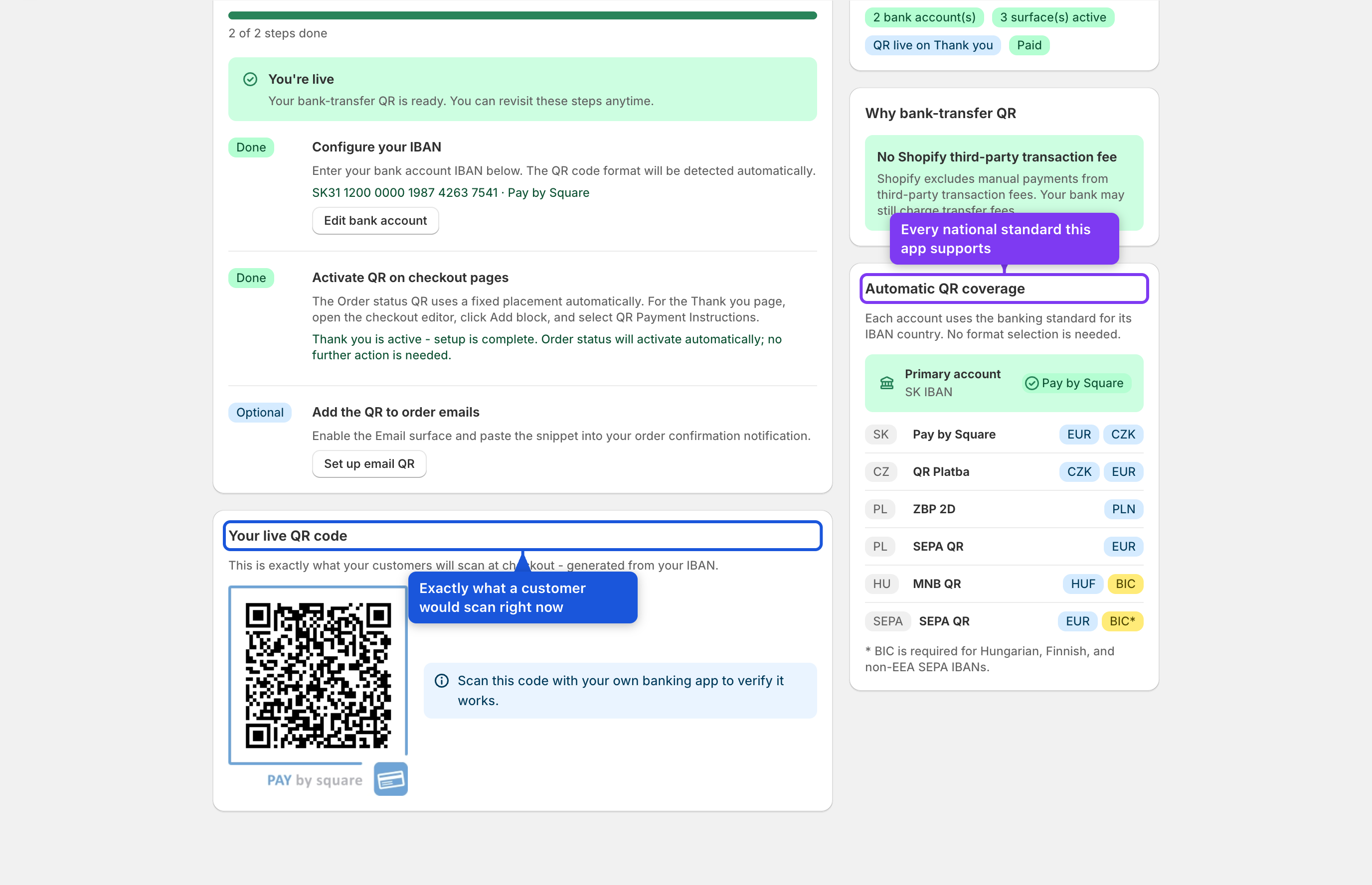Click the BIC requirement footnote text

point(989,659)
